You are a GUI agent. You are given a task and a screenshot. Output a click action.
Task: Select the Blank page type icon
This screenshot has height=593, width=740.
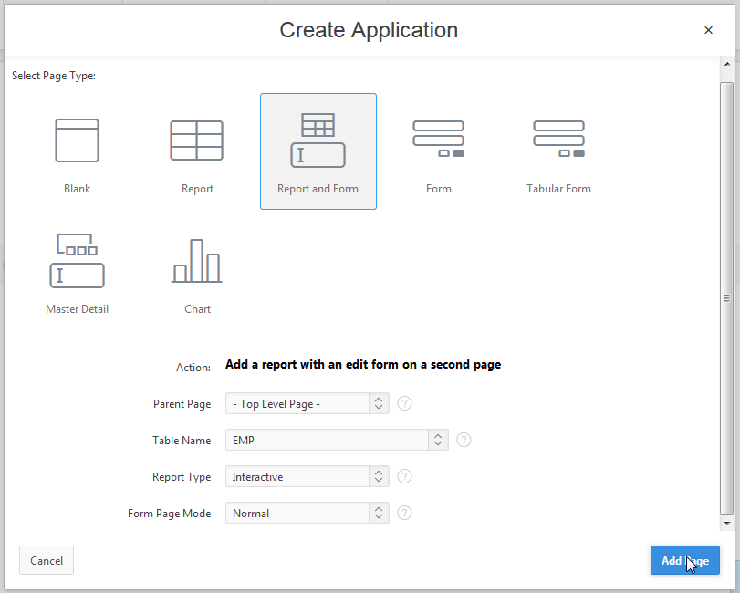(x=77, y=141)
